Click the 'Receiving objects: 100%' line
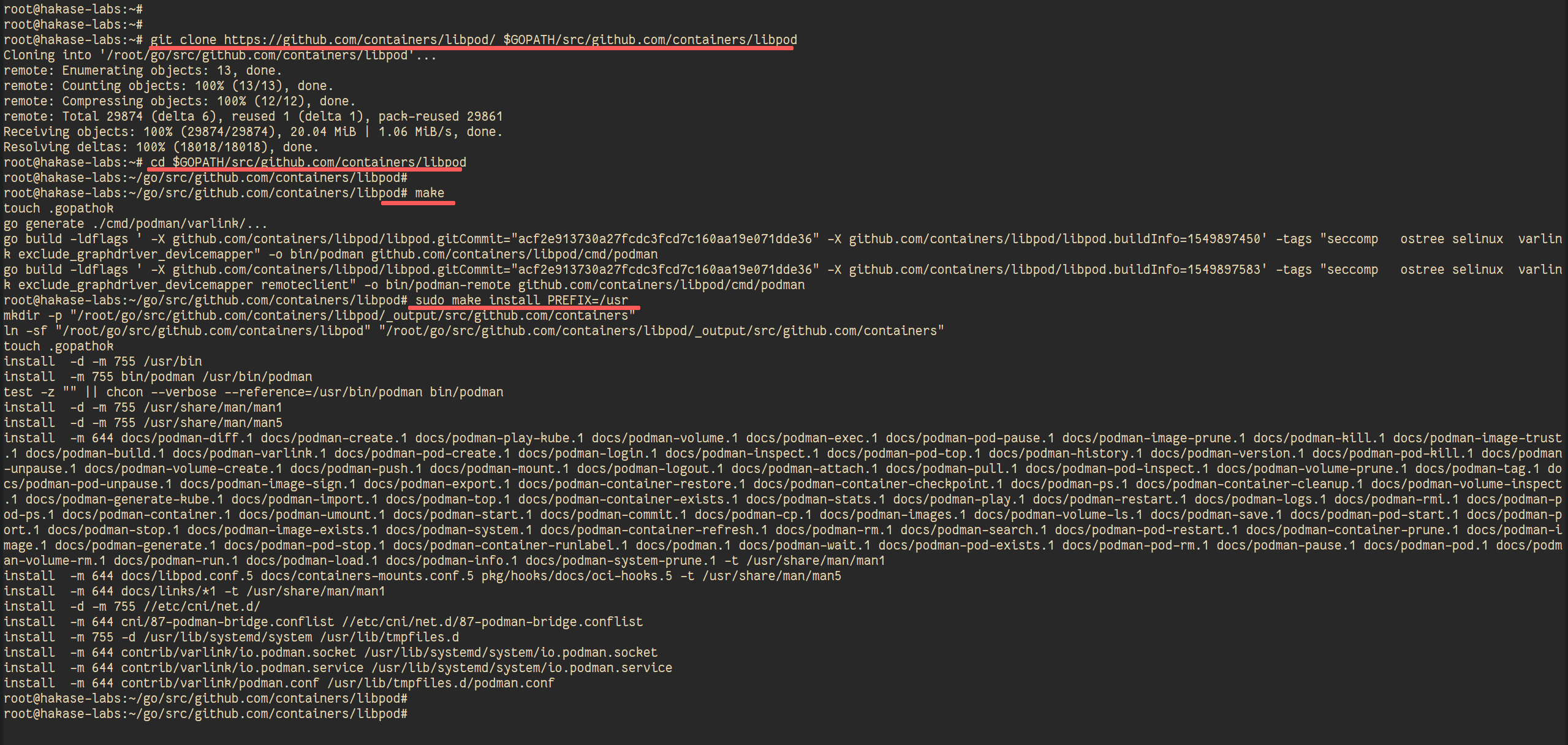This screenshot has width=1568, height=745. [253, 132]
